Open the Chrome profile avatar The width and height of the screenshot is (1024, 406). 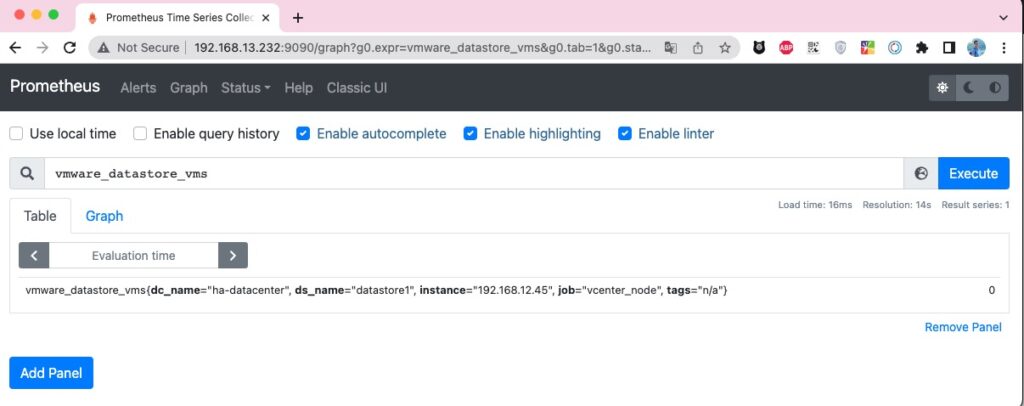pyautogui.click(x=976, y=48)
